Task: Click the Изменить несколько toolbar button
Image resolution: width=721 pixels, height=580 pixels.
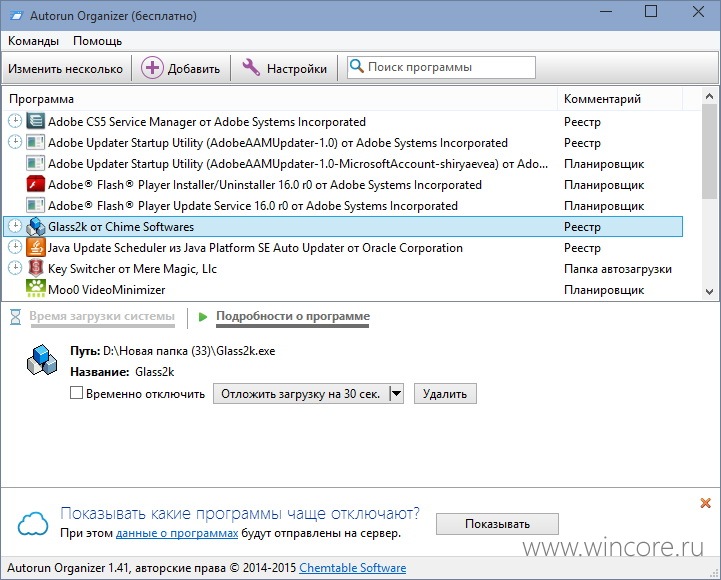Action: tap(65, 69)
